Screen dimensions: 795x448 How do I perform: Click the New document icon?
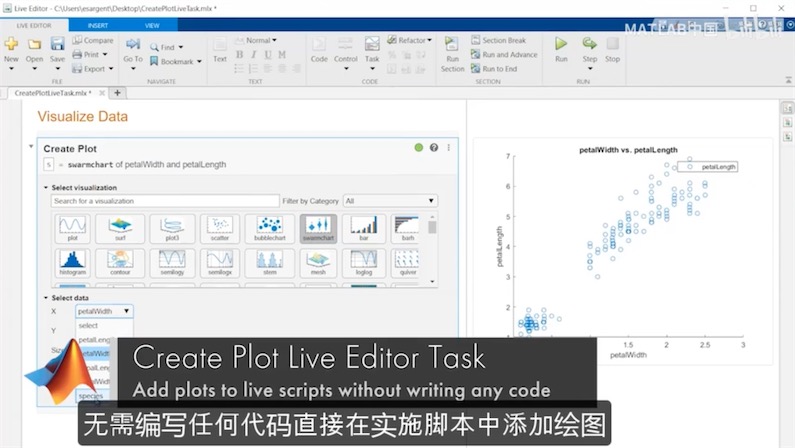(x=11, y=45)
